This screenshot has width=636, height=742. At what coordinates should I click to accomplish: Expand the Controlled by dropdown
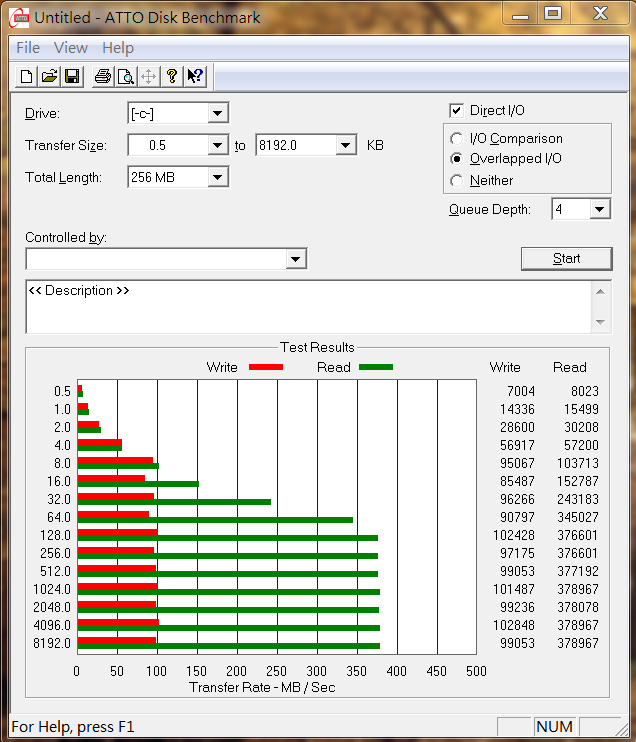tap(295, 259)
